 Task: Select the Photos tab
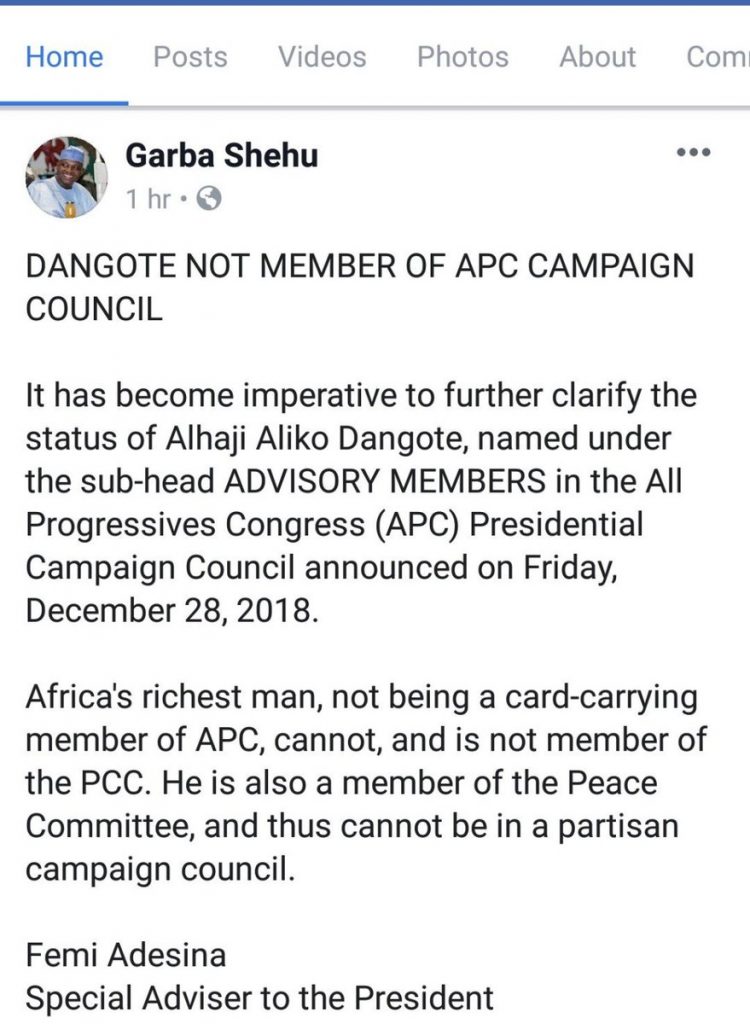click(x=462, y=57)
